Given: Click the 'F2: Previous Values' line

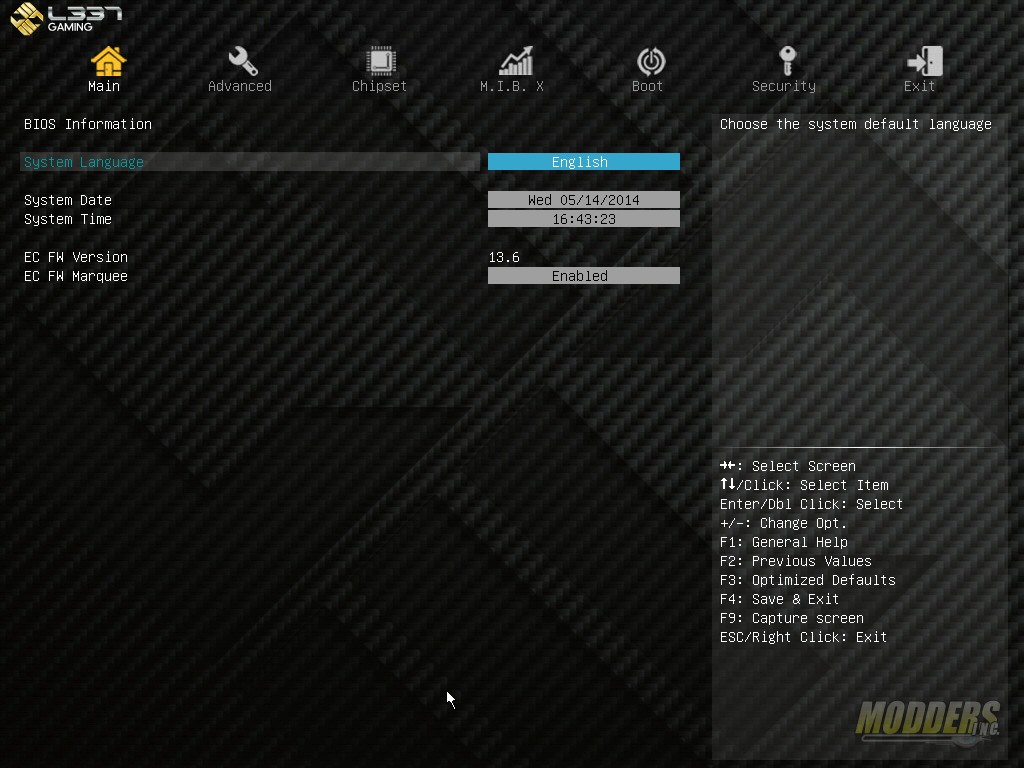Looking at the screenshot, I should click(x=795, y=561).
